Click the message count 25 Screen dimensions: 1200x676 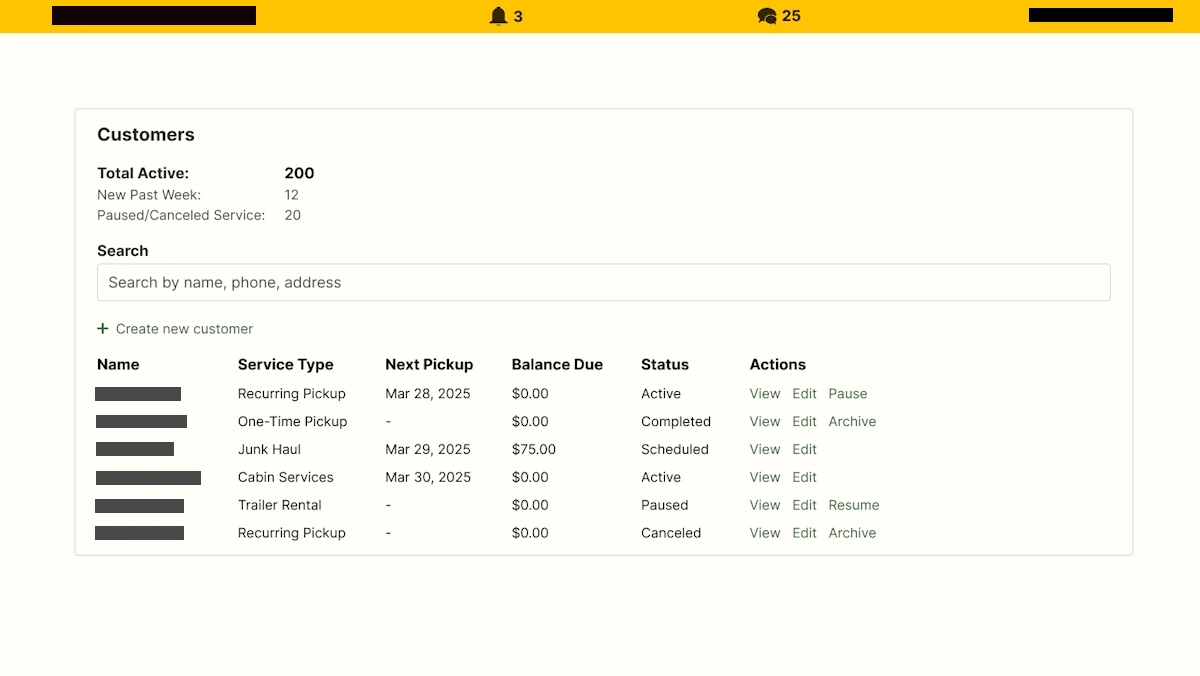791,16
